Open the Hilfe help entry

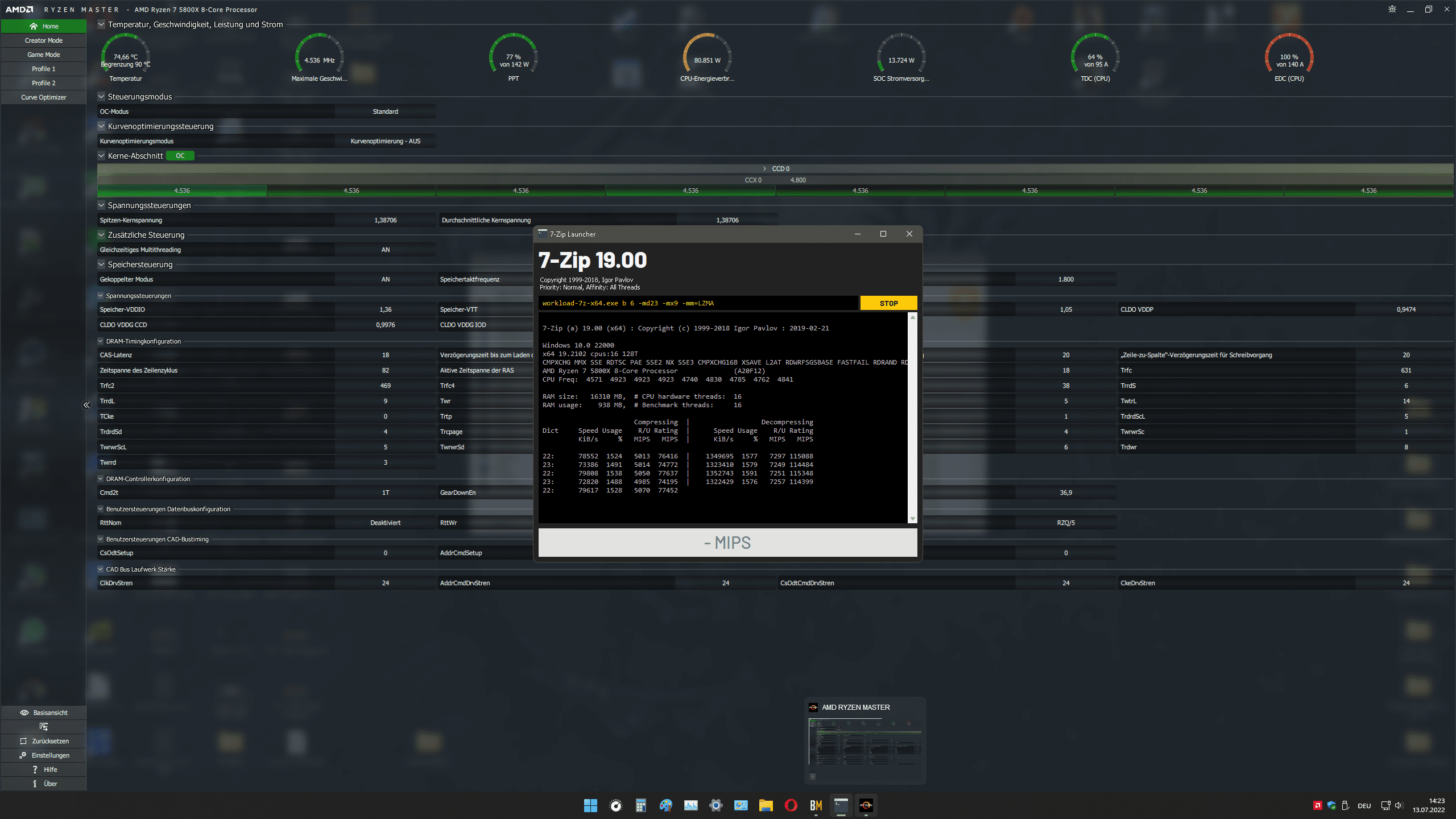coord(44,770)
